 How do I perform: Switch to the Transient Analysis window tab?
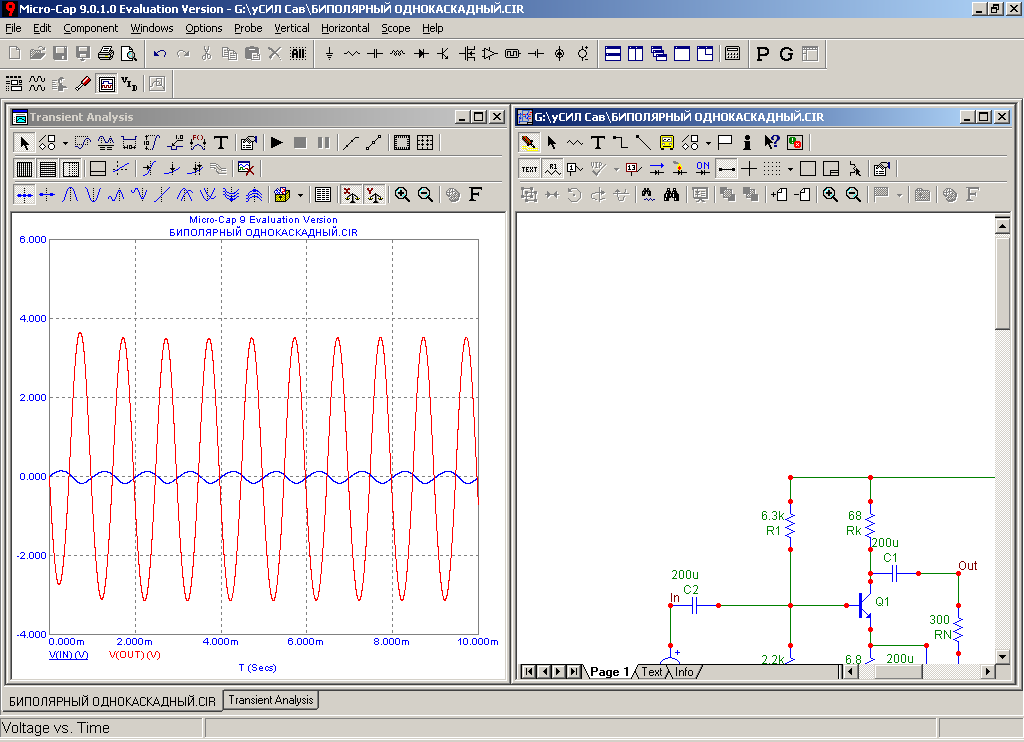pyautogui.click(x=271, y=700)
